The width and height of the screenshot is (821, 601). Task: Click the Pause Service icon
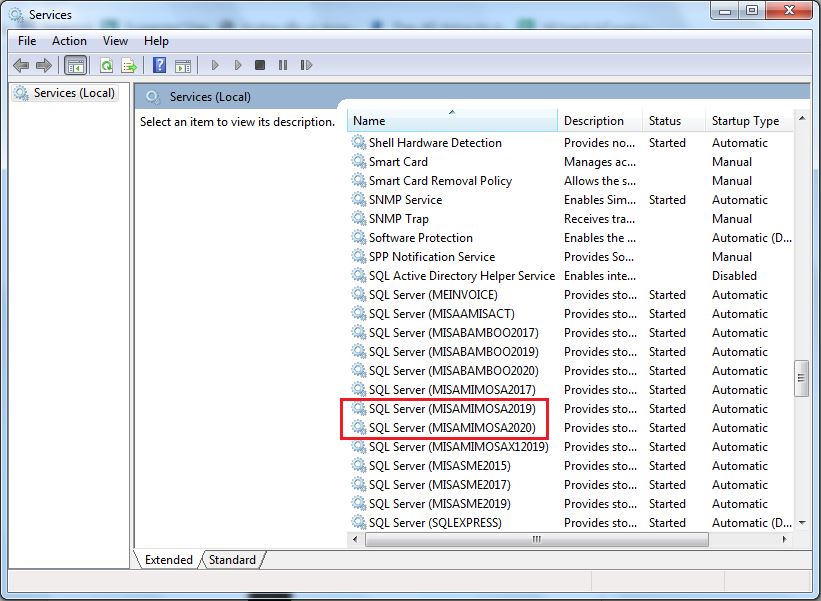click(x=283, y=65)
